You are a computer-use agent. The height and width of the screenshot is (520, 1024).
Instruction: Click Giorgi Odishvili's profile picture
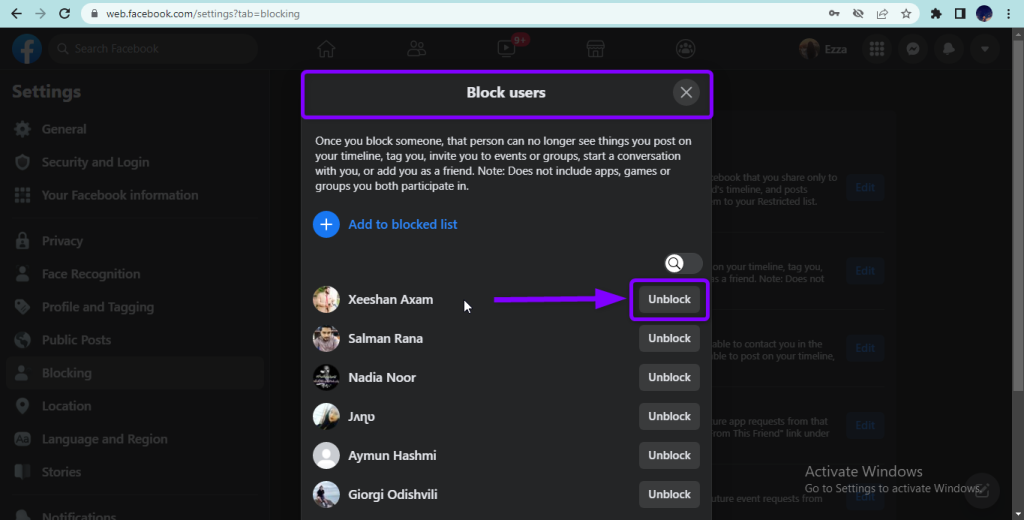[326, 495]
